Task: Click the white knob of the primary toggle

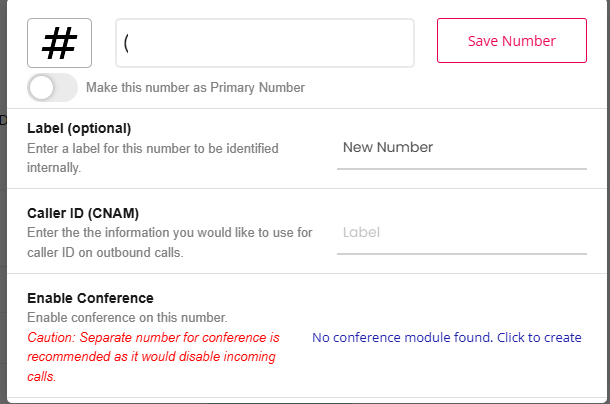Action: coord(41,88)
